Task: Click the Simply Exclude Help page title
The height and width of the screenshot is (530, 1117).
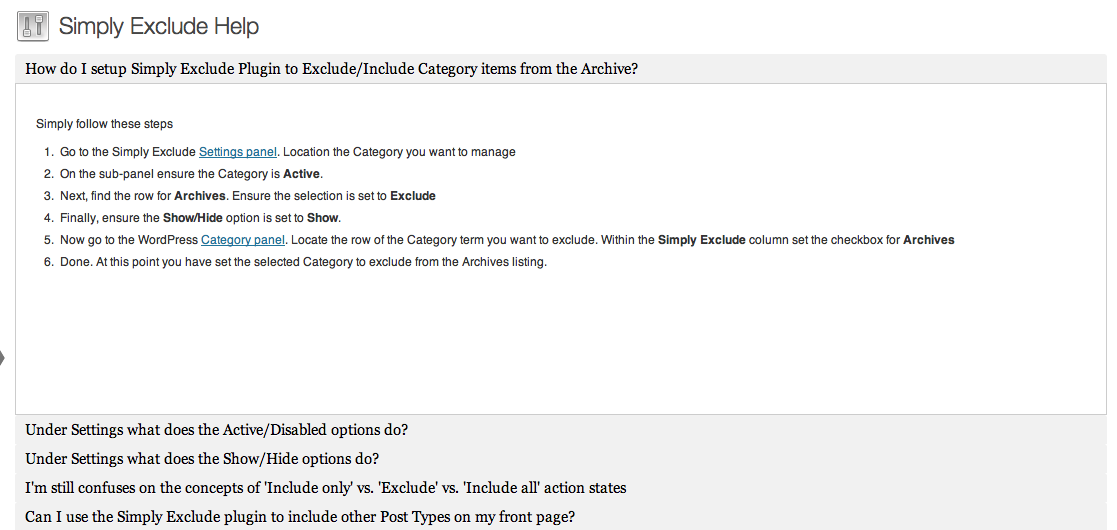Action: coord(159,27)
